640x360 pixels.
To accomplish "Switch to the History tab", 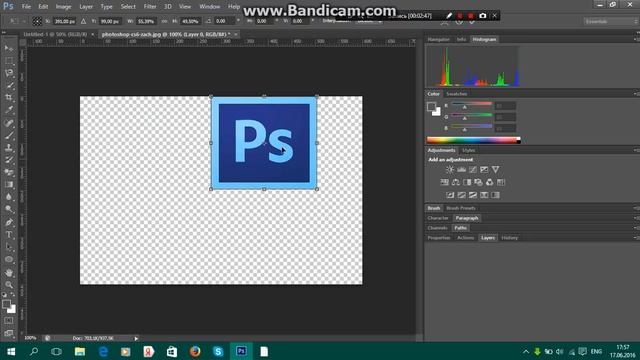I will [x=509, y=238].
